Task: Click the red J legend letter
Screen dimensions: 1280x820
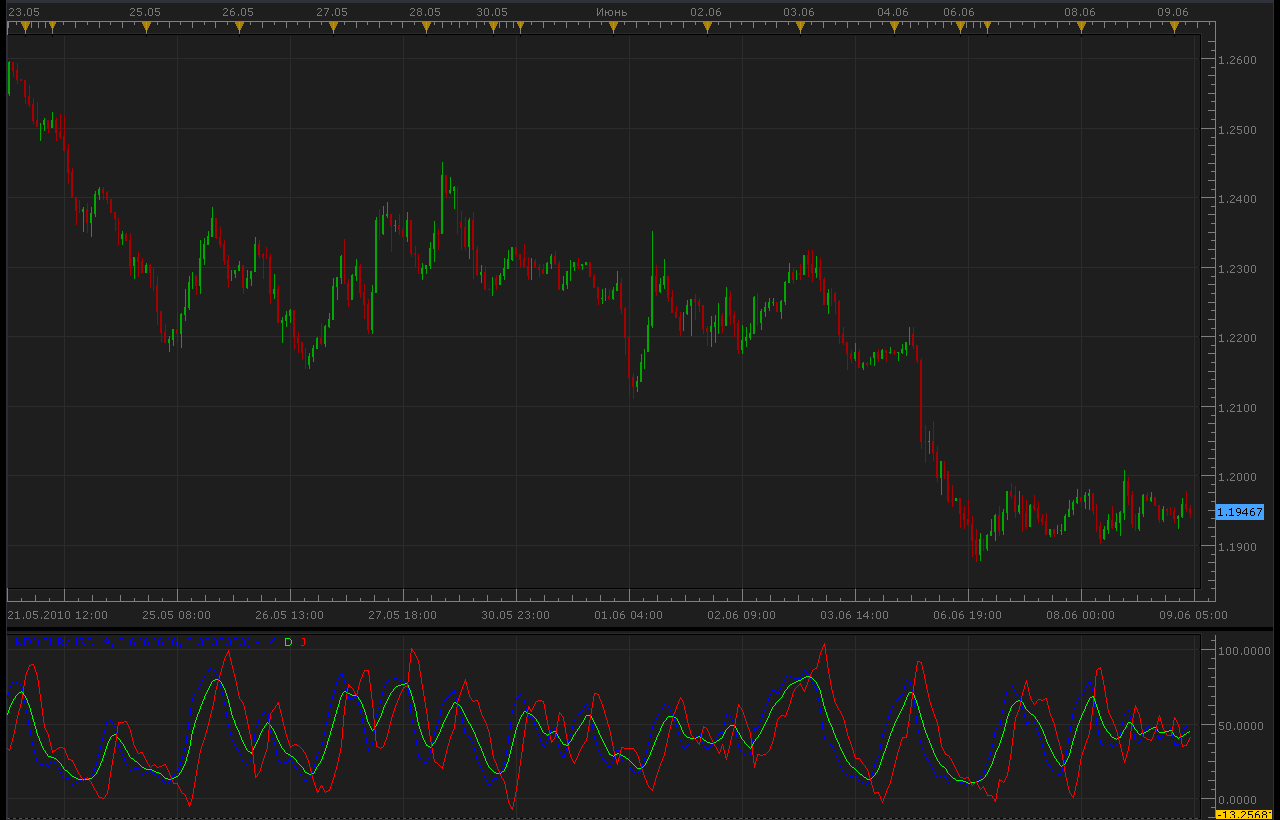Action: coord(303,642)
